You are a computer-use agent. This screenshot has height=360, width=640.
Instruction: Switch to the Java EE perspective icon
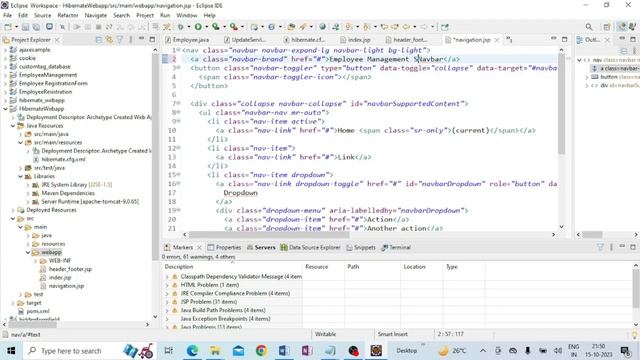pyautogui.click(x=622, y=27)
